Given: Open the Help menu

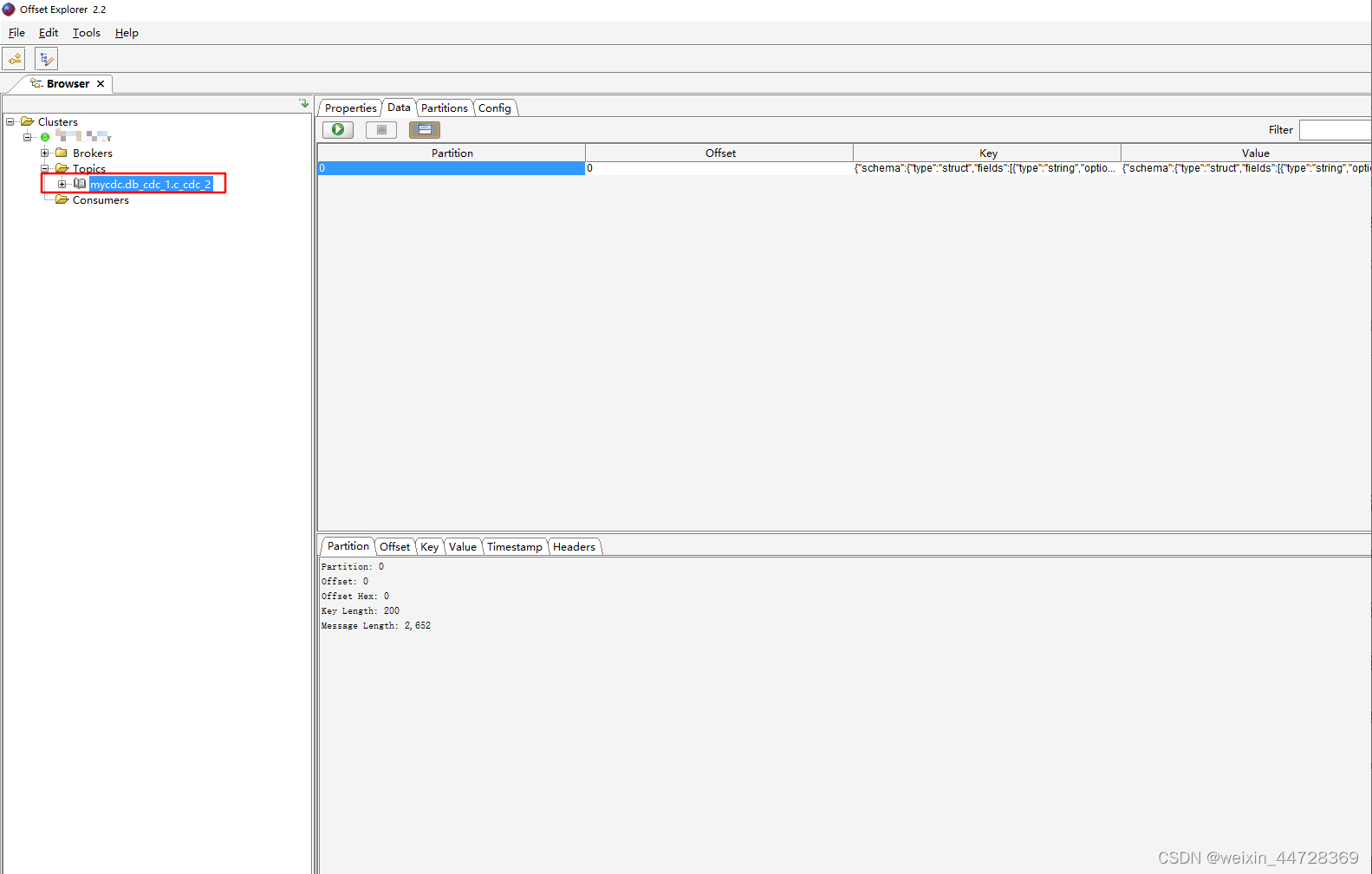Looking at the screenshot, I should tap(127, 33).
